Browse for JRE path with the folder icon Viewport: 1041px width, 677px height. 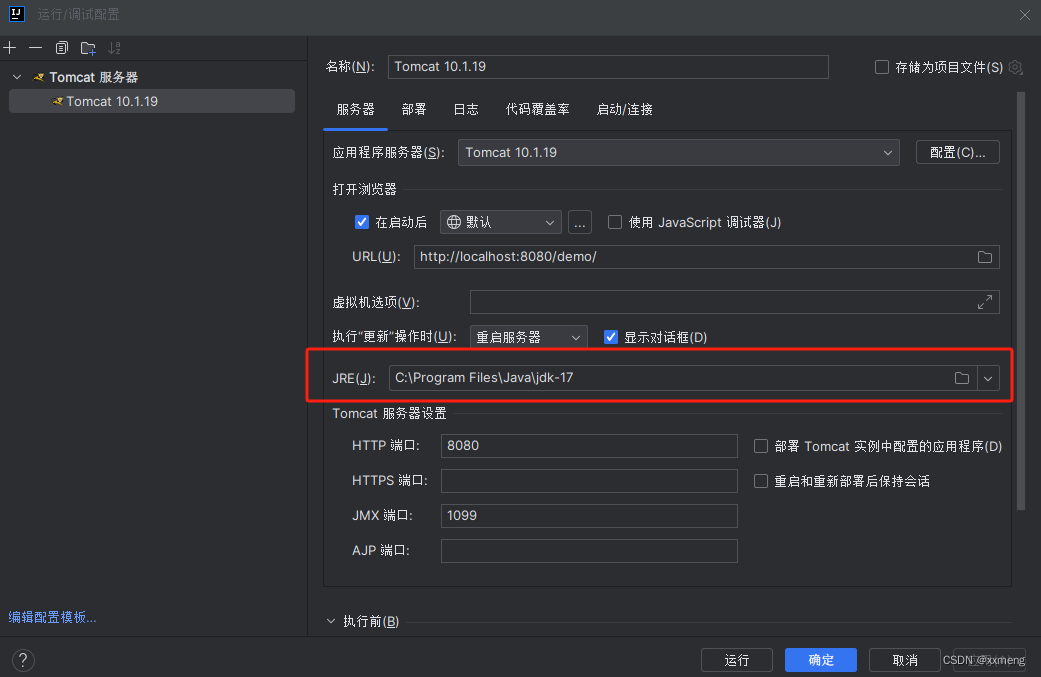(x=961, y=378)
